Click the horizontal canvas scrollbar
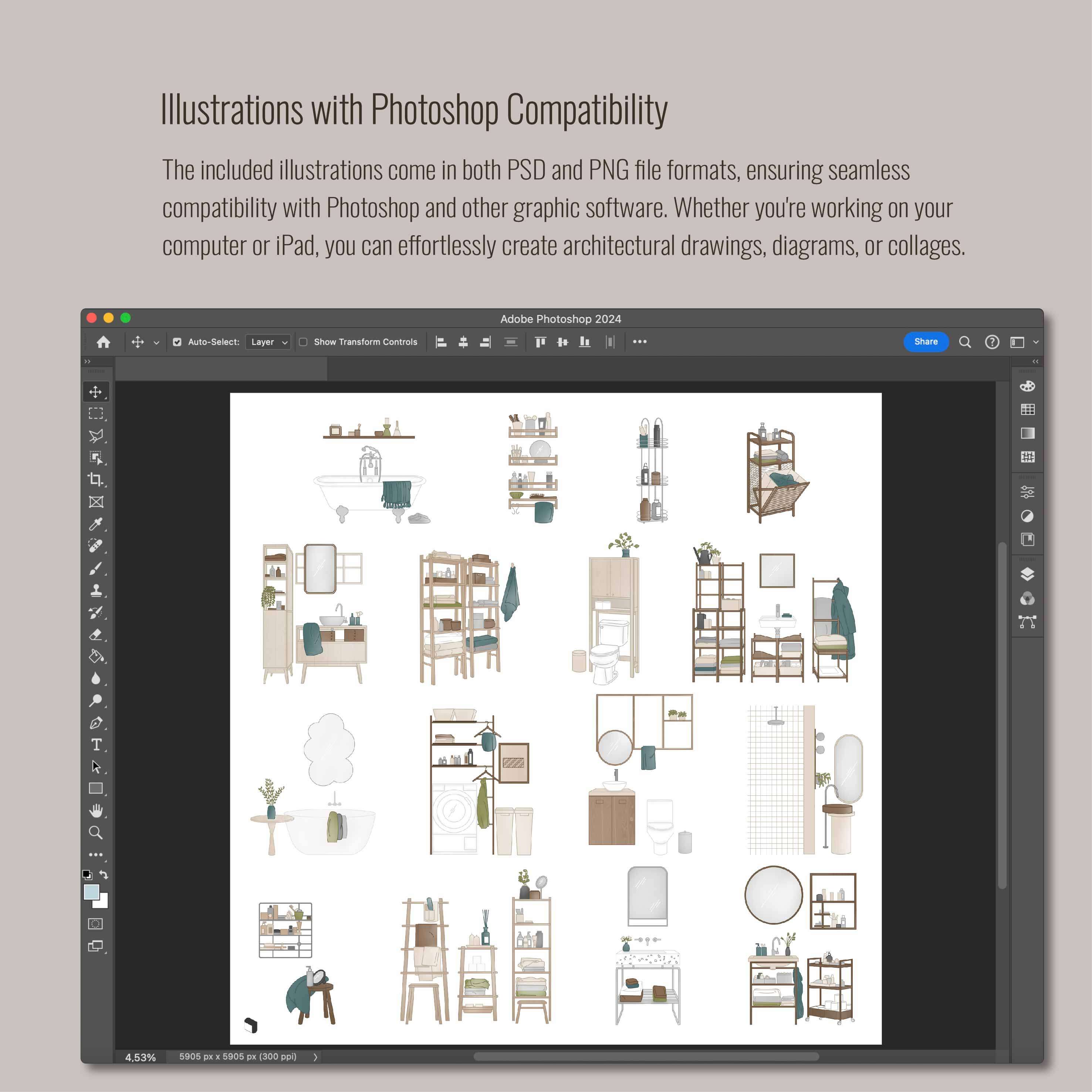 point(646,1057)
